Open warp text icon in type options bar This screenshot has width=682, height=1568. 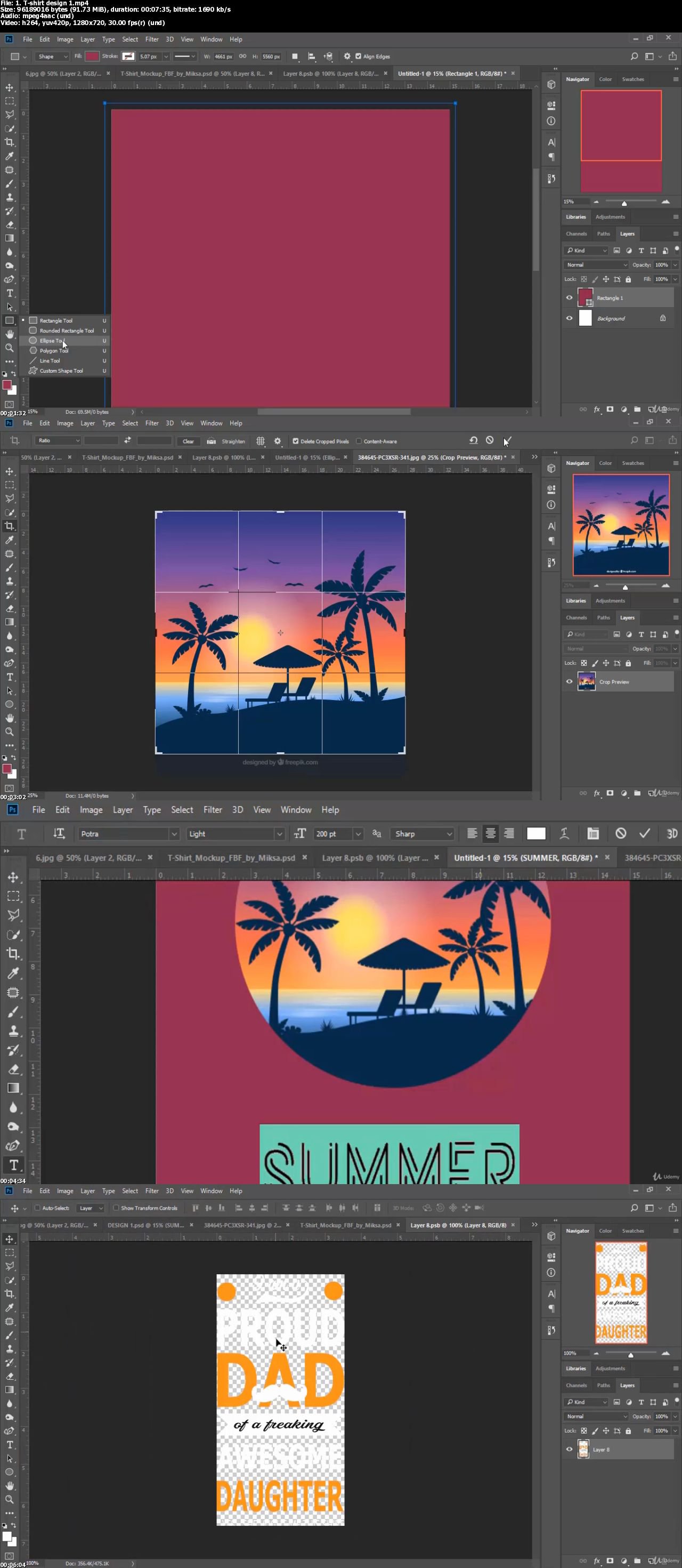[x=565, y=833]
